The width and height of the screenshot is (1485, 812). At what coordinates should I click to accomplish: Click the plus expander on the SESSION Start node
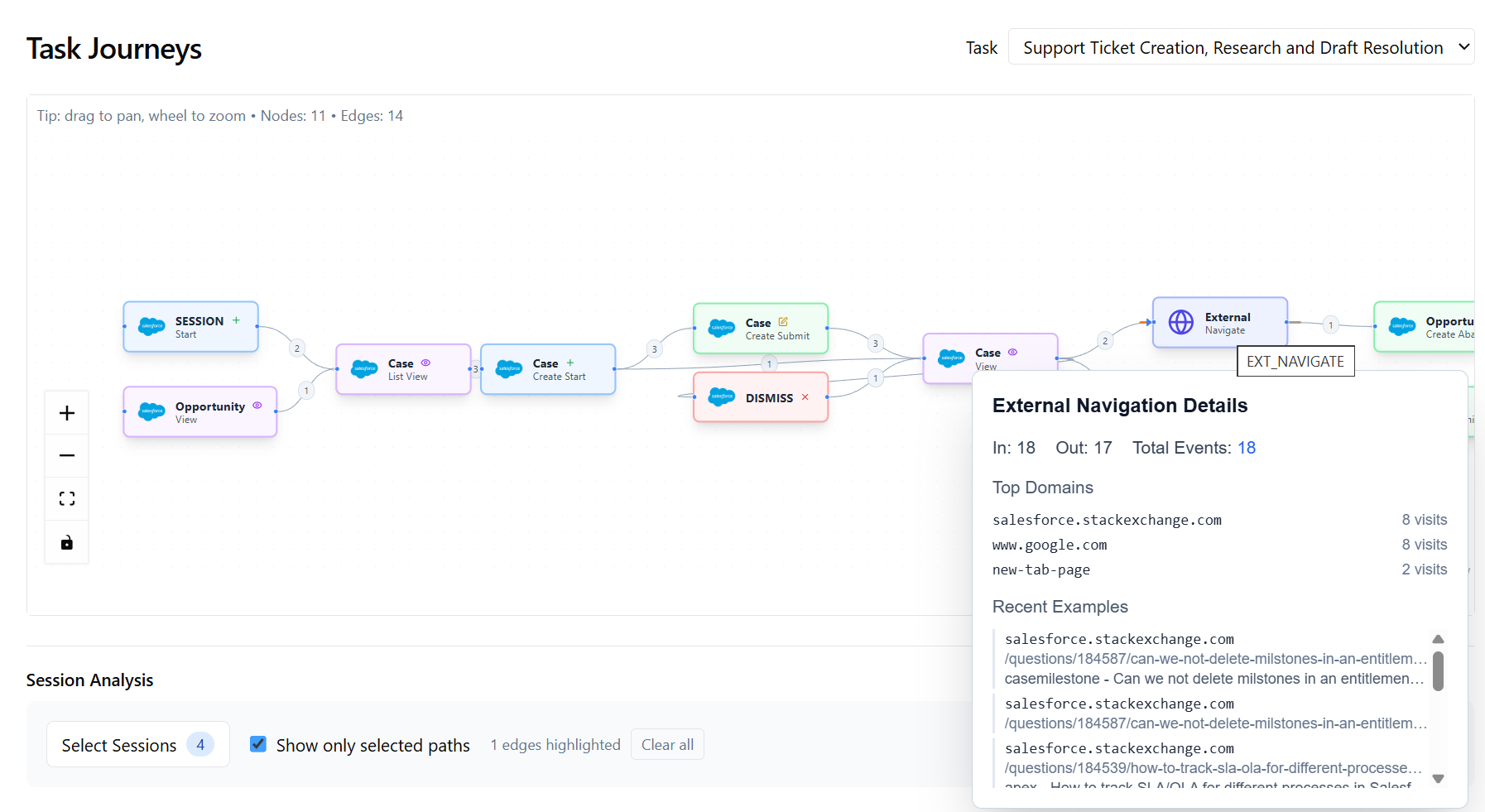tap(236, 319)
